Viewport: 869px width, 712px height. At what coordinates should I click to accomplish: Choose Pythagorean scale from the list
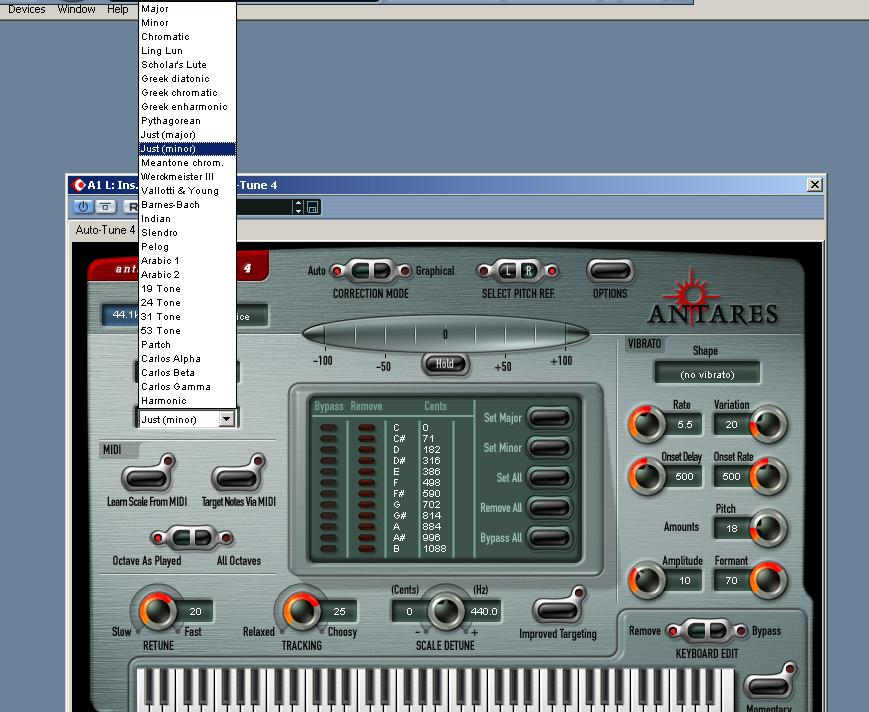(187, 121)
